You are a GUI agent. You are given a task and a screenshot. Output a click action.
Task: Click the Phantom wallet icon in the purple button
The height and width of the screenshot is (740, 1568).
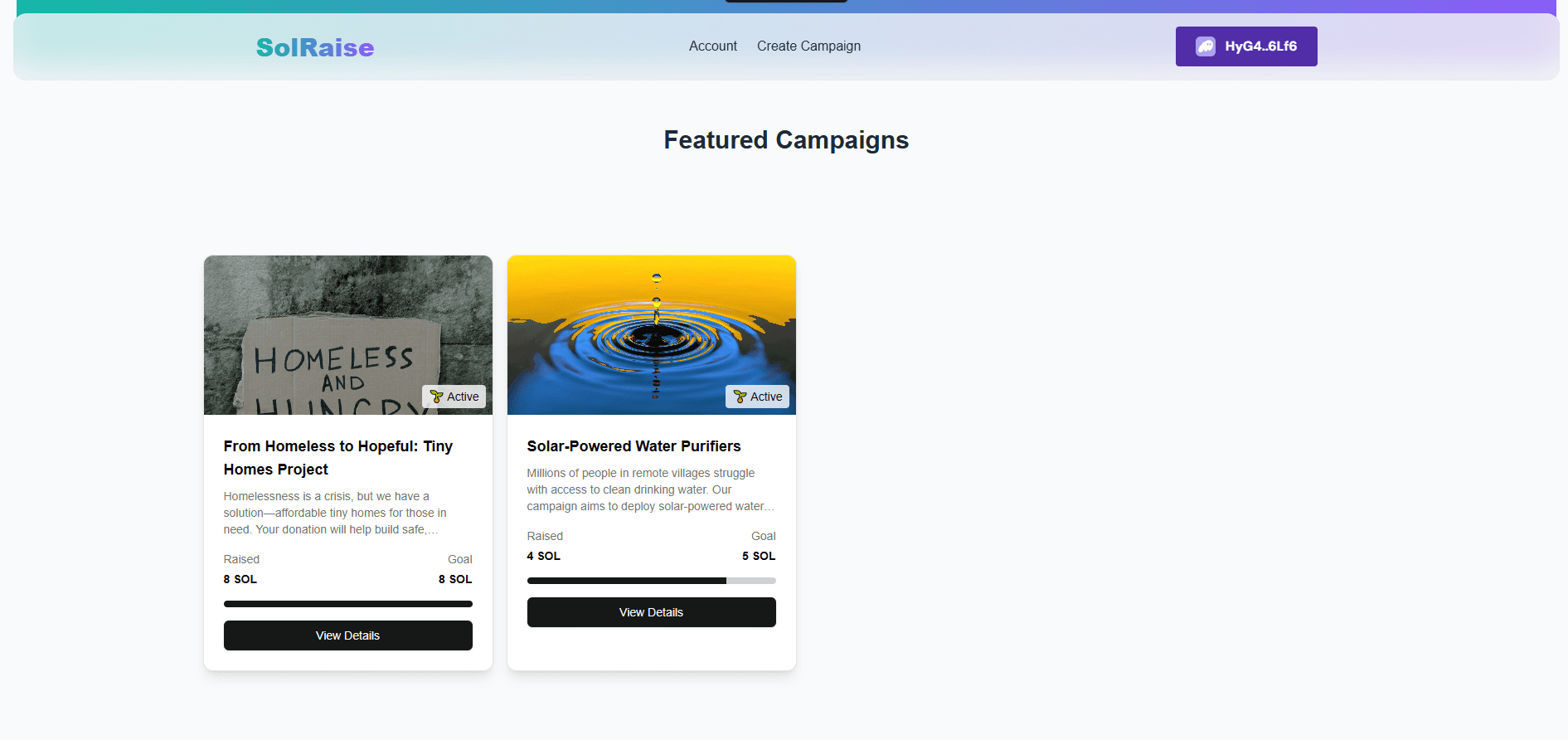[x=1205, y=46]
